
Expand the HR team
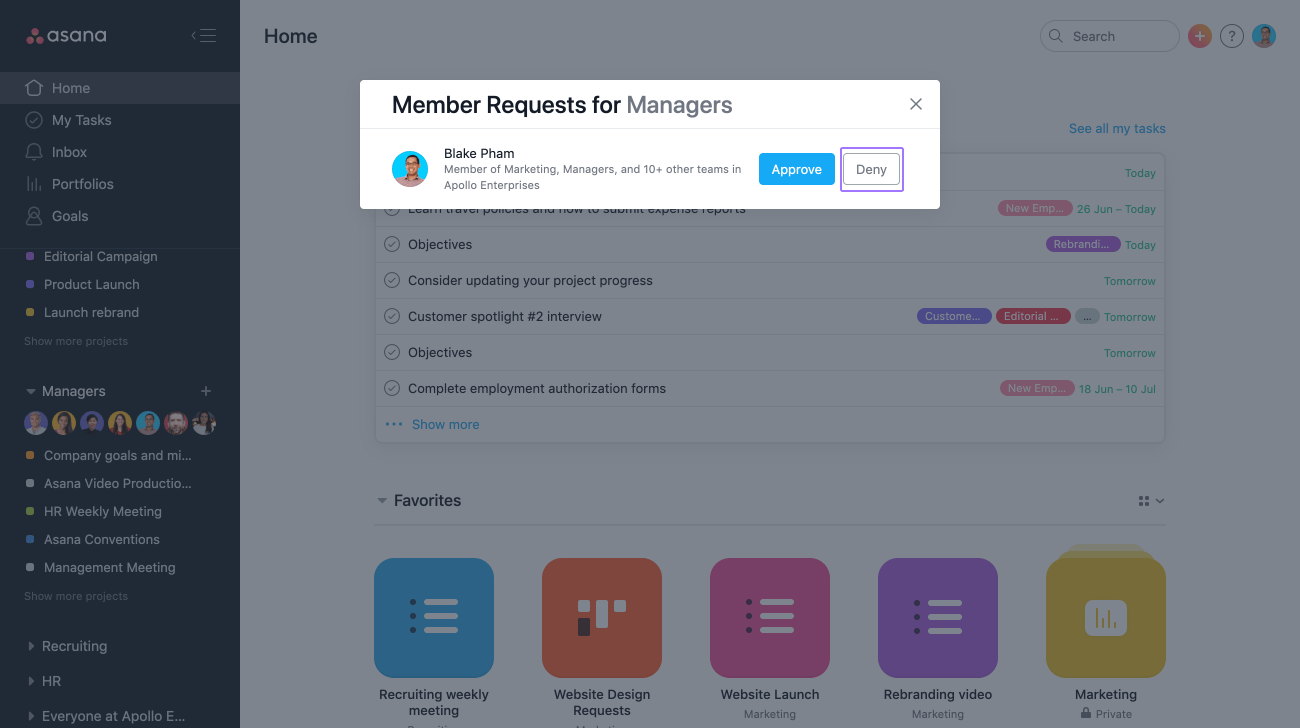pyautogui.click(x=31, y=681)
